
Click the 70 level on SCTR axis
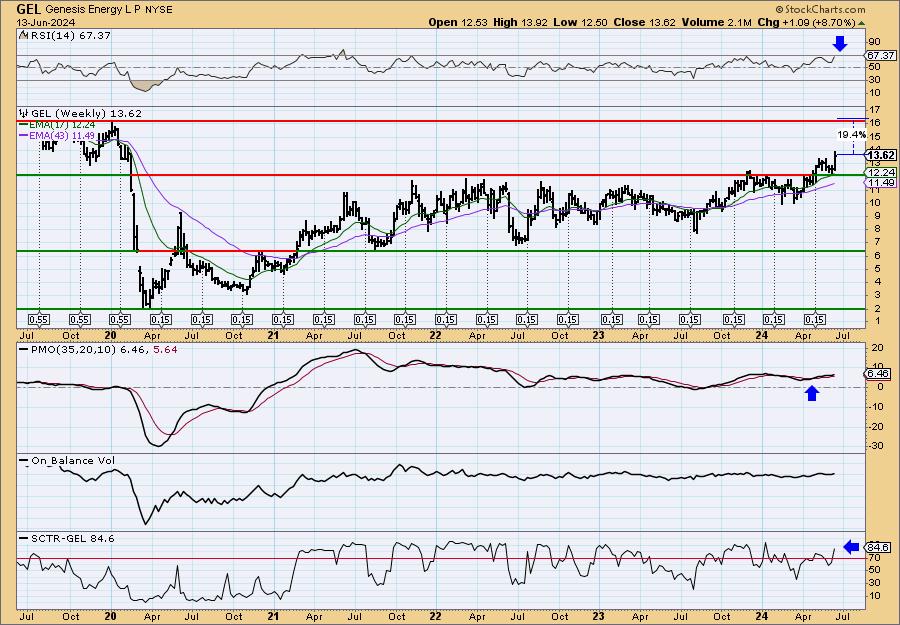(875, 557)
